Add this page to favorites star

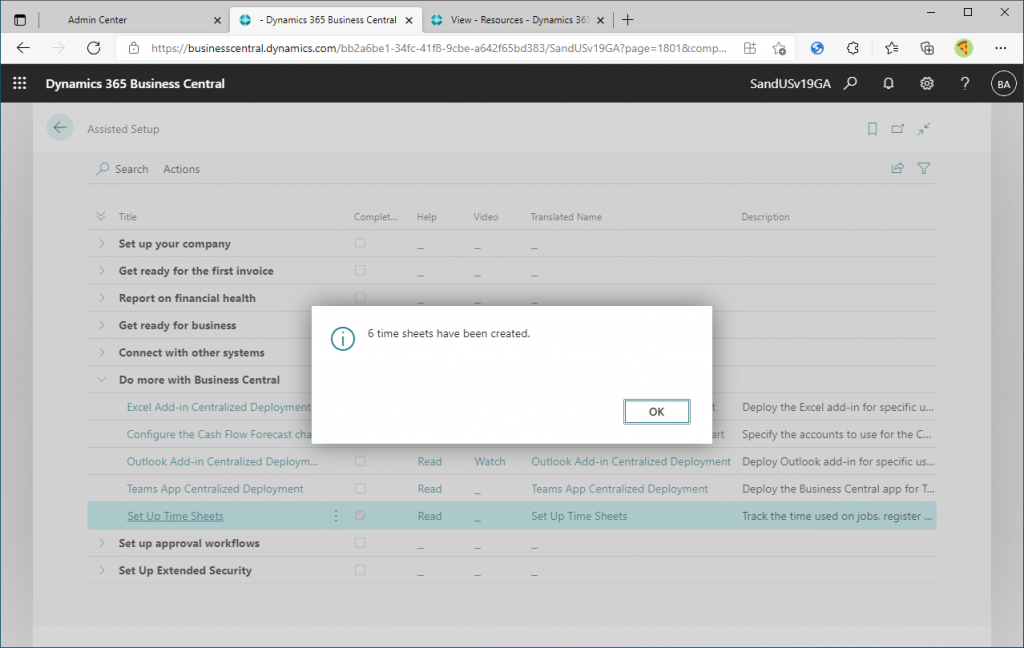click(x=778, y=48)
